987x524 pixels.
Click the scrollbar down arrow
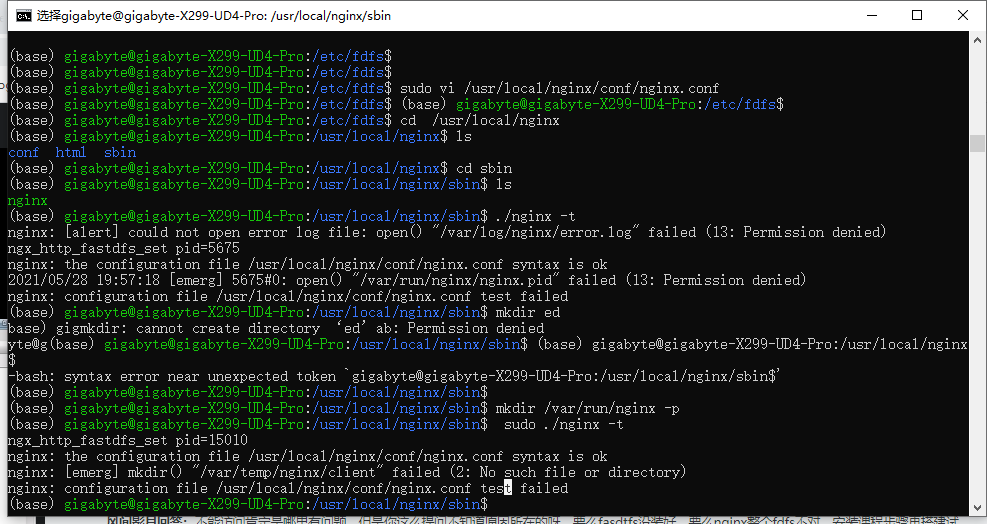coord(977,508)
